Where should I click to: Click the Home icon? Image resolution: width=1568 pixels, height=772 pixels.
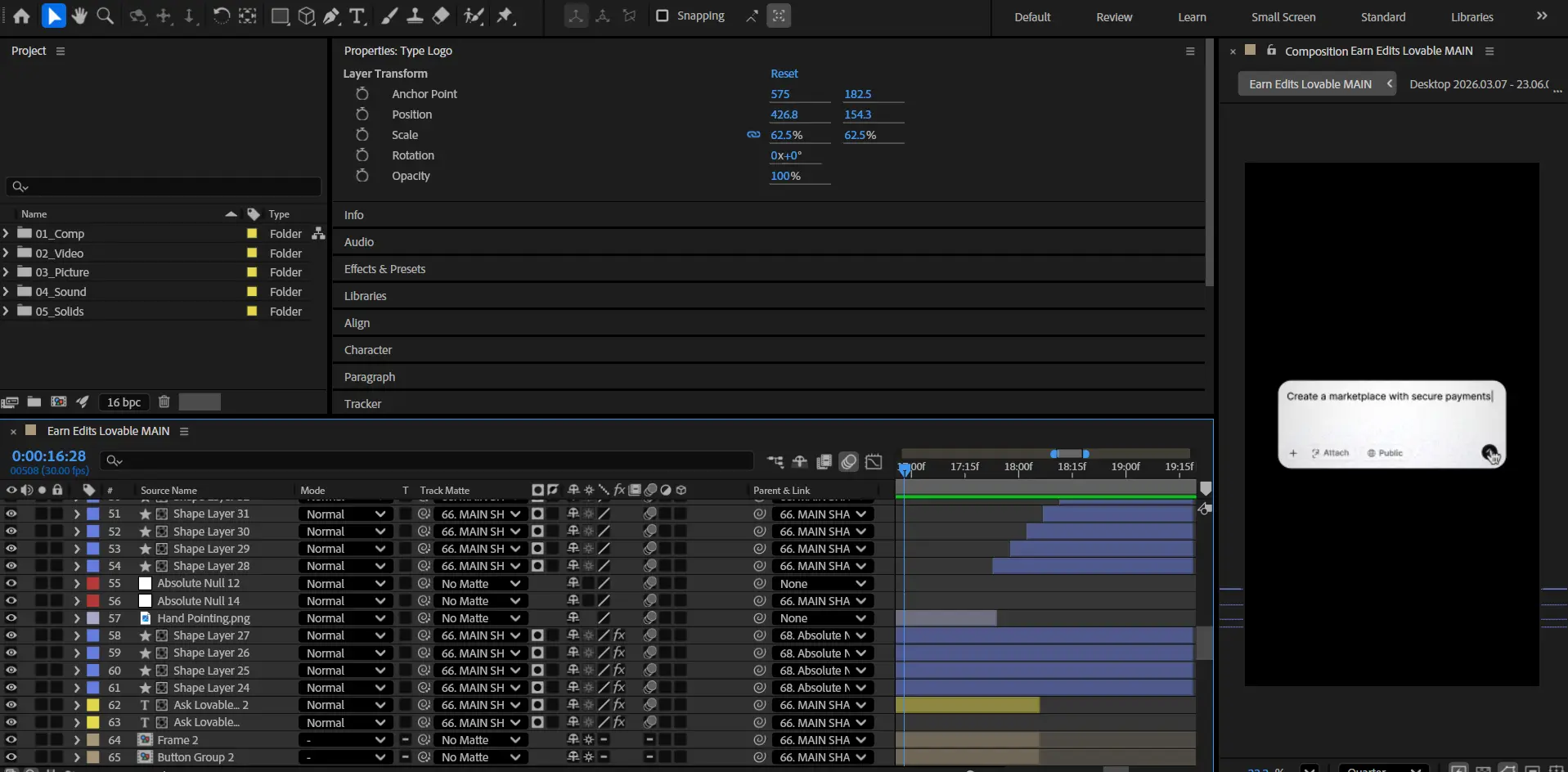tap(22, 16)
